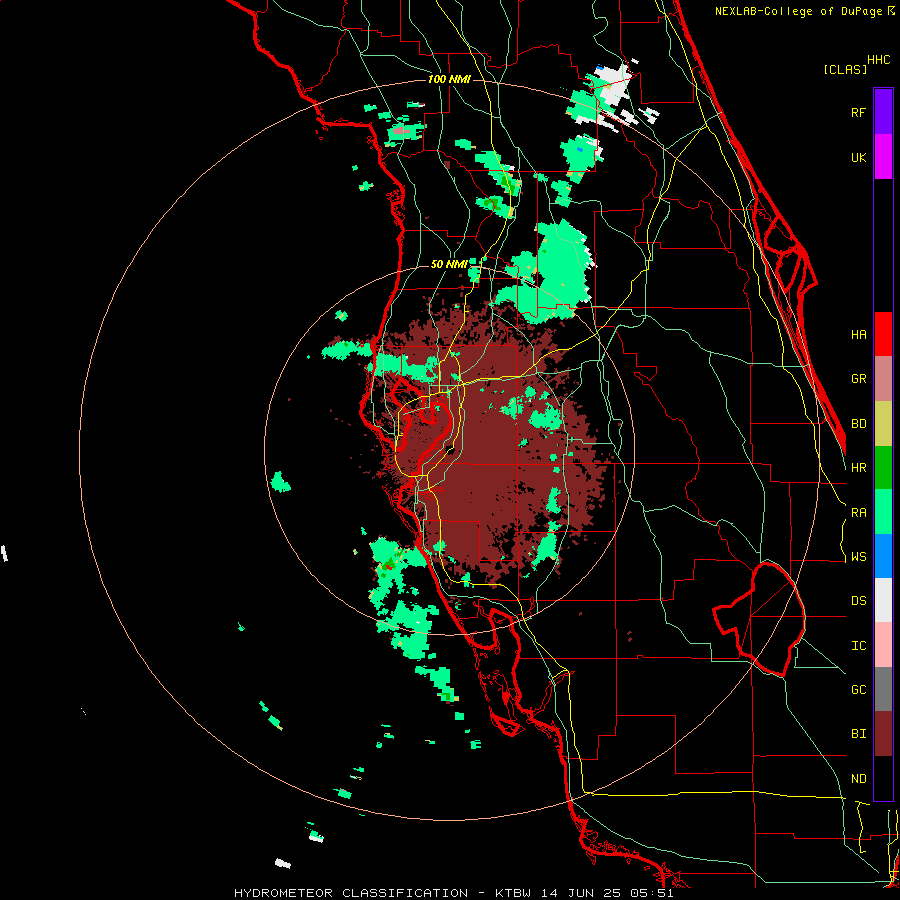Click the purple RF legend color swatch
The width and height of the screenshot is (900, 900).
pos(883,112)
